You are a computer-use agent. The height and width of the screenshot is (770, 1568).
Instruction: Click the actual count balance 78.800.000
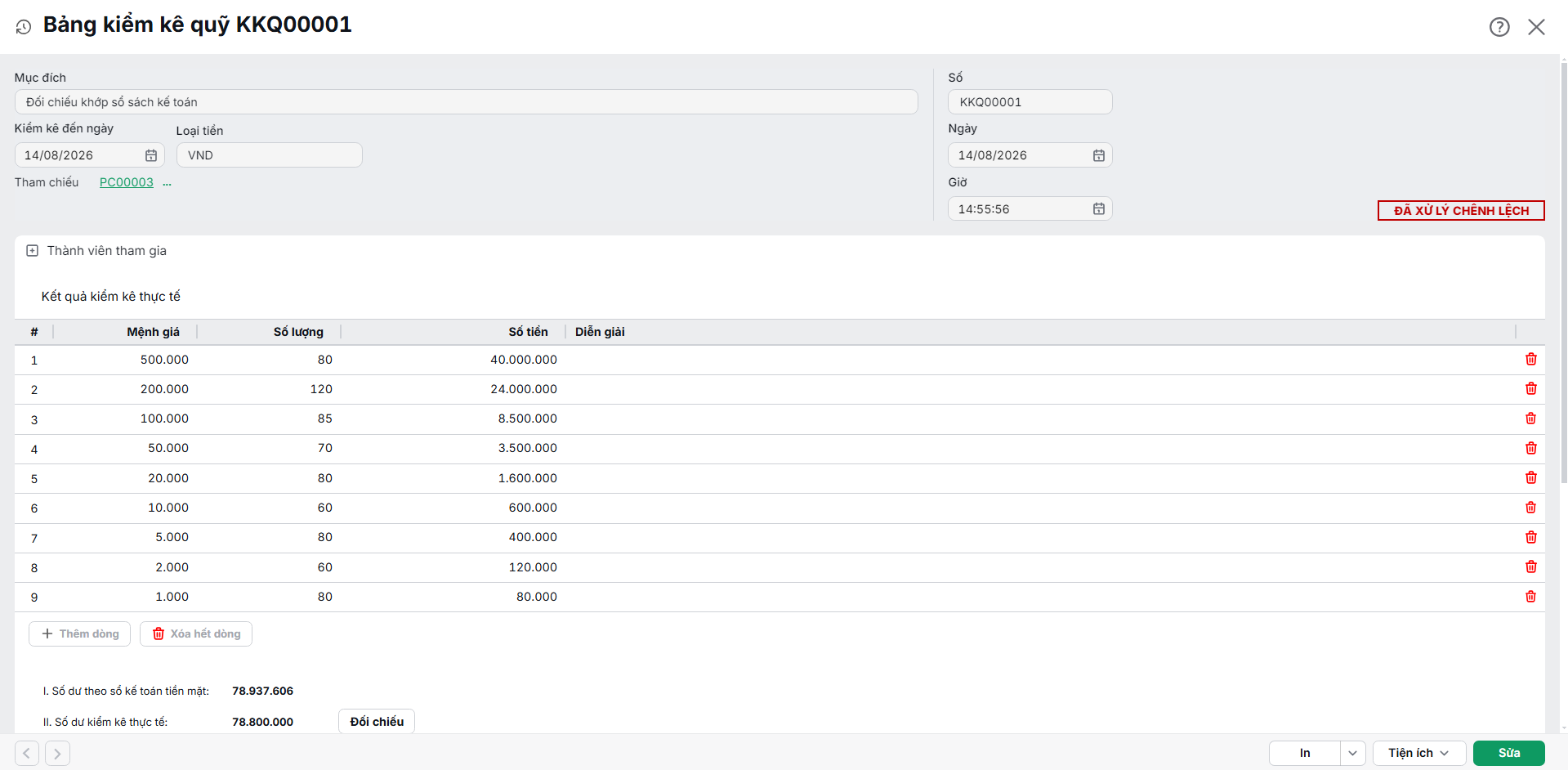(262, 722)
